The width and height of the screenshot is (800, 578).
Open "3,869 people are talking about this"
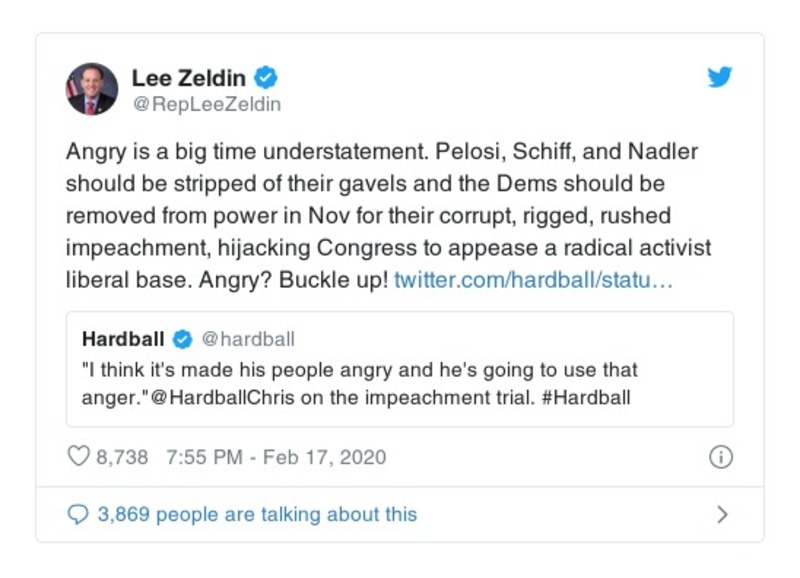coord(257,514)
